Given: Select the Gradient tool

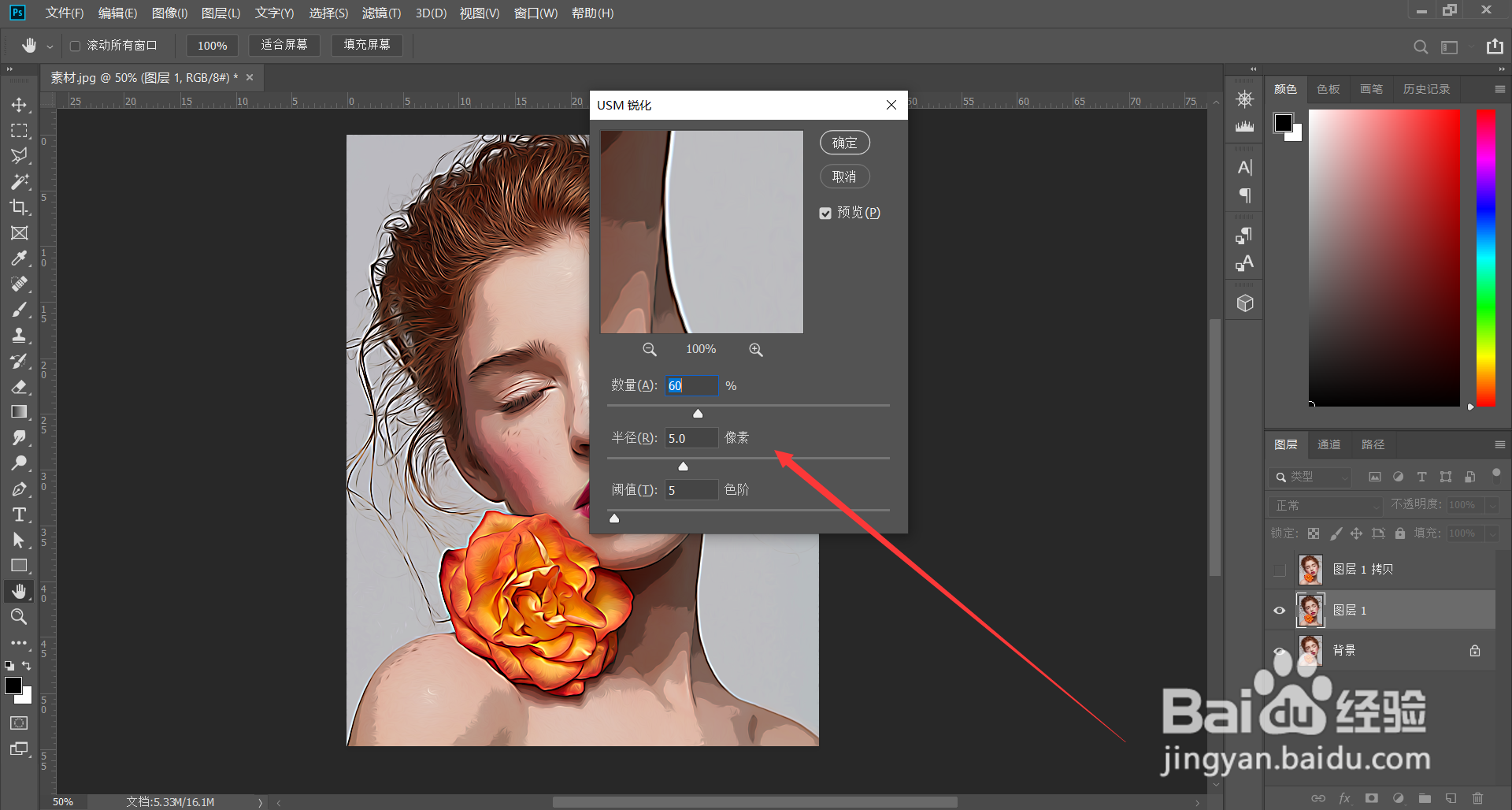Looking at the screenshot, I should (x=19, y=412).
